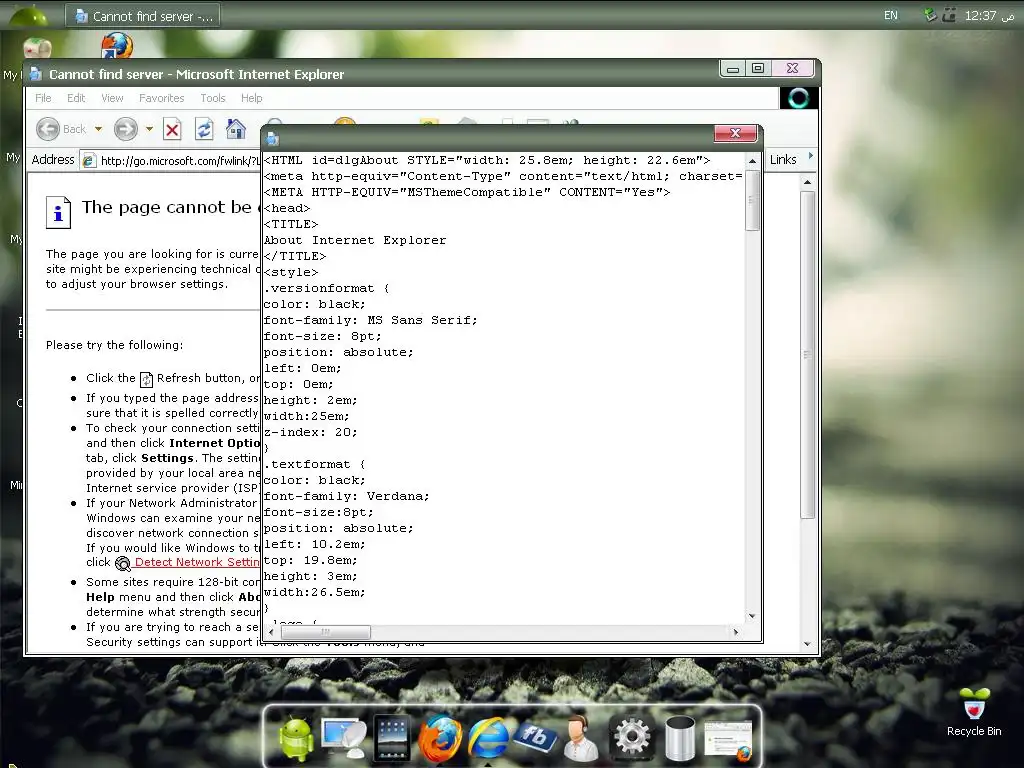The image size is (1024, 768).
Task: Click the source view scroll down arrow
Action: point(752,616)
